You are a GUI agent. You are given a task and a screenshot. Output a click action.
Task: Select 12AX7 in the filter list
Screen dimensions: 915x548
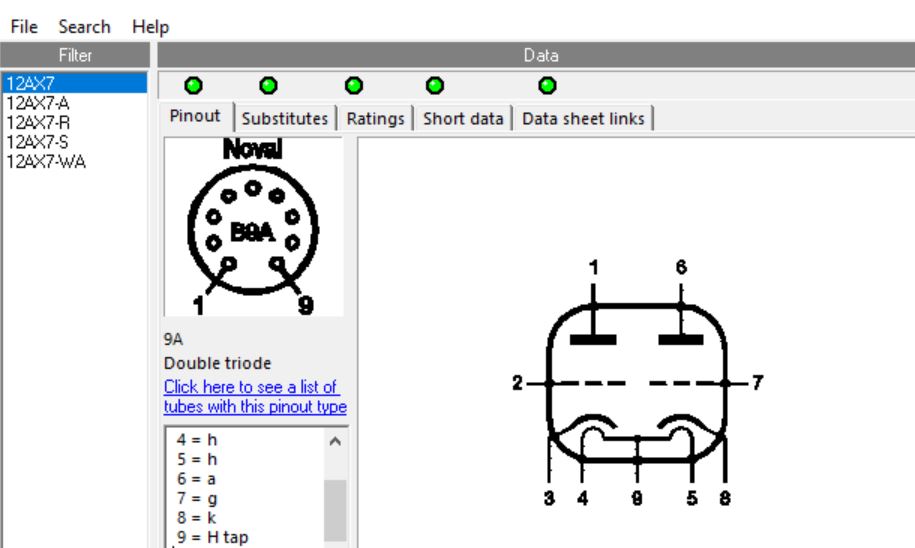(75, 83)
